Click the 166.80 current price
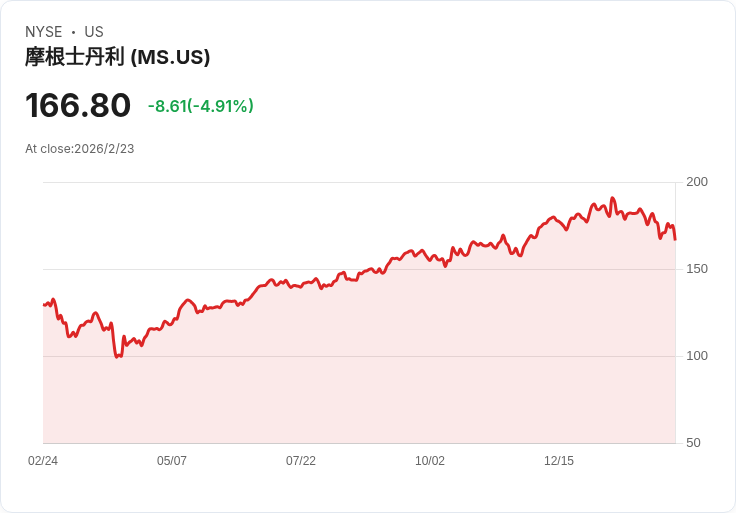The image size is (736, 513). tap(78, 105)
